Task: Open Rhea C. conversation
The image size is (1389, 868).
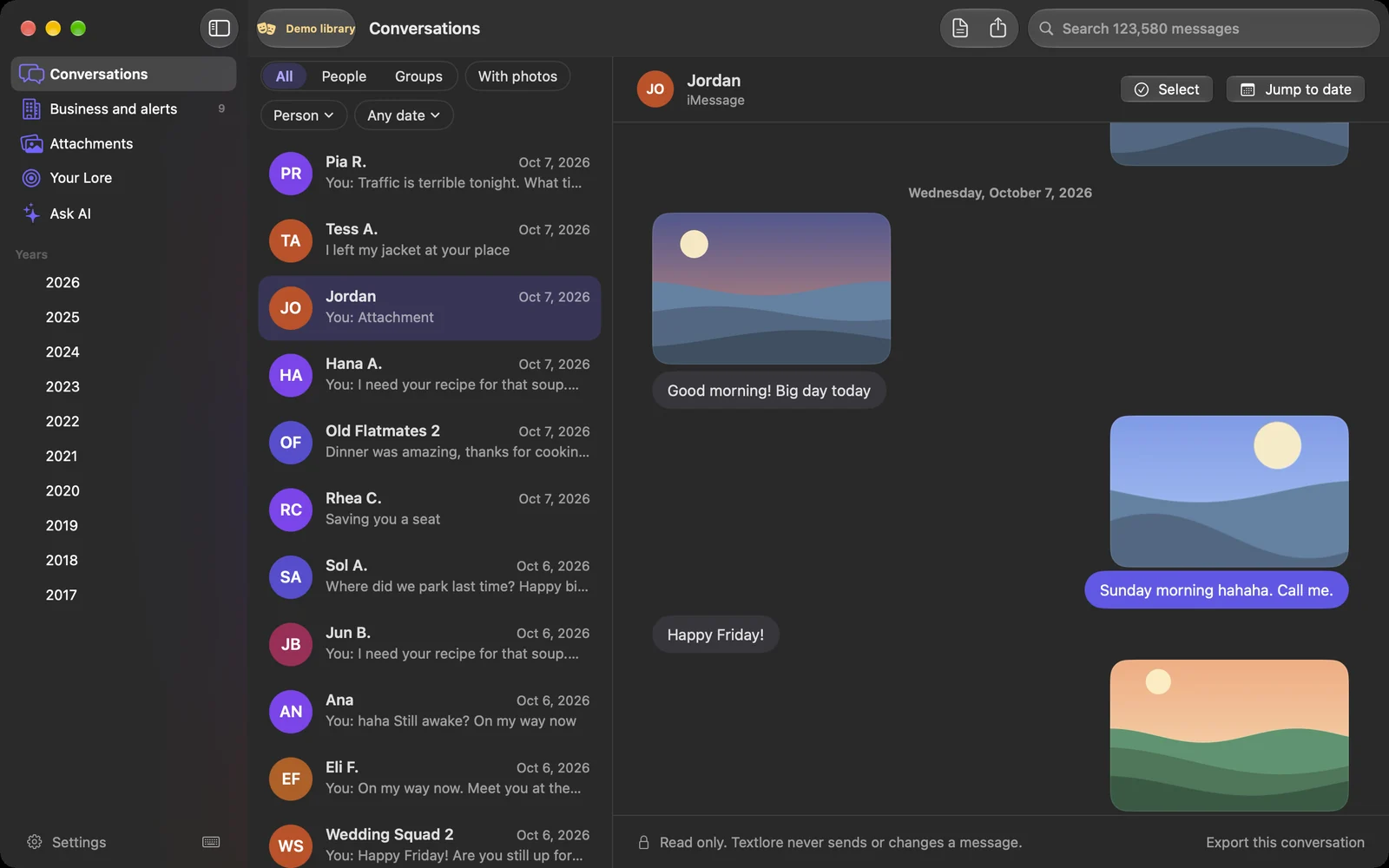Action: pos(430,510)
